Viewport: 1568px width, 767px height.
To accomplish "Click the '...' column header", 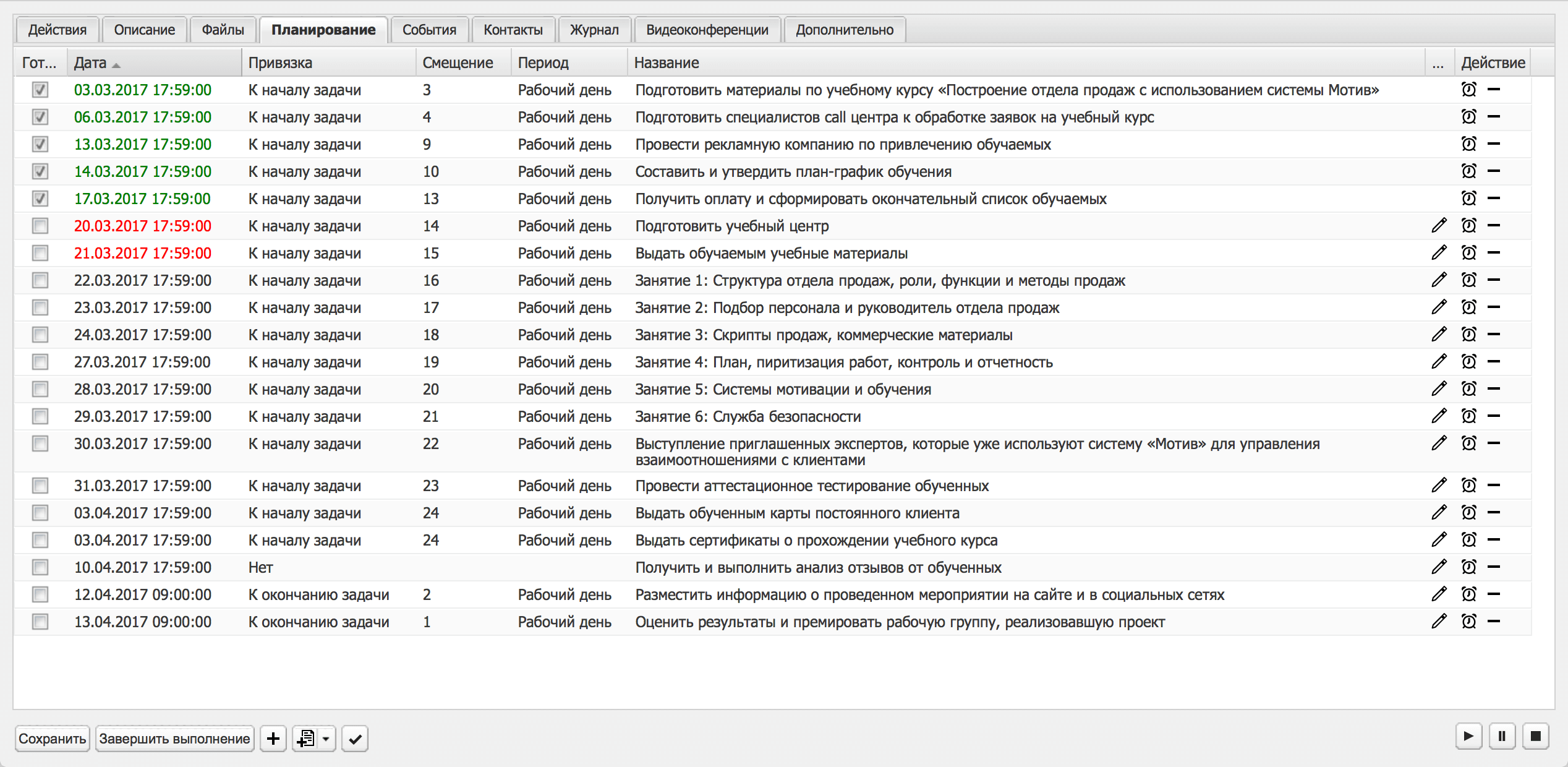I will [1438, 62].
